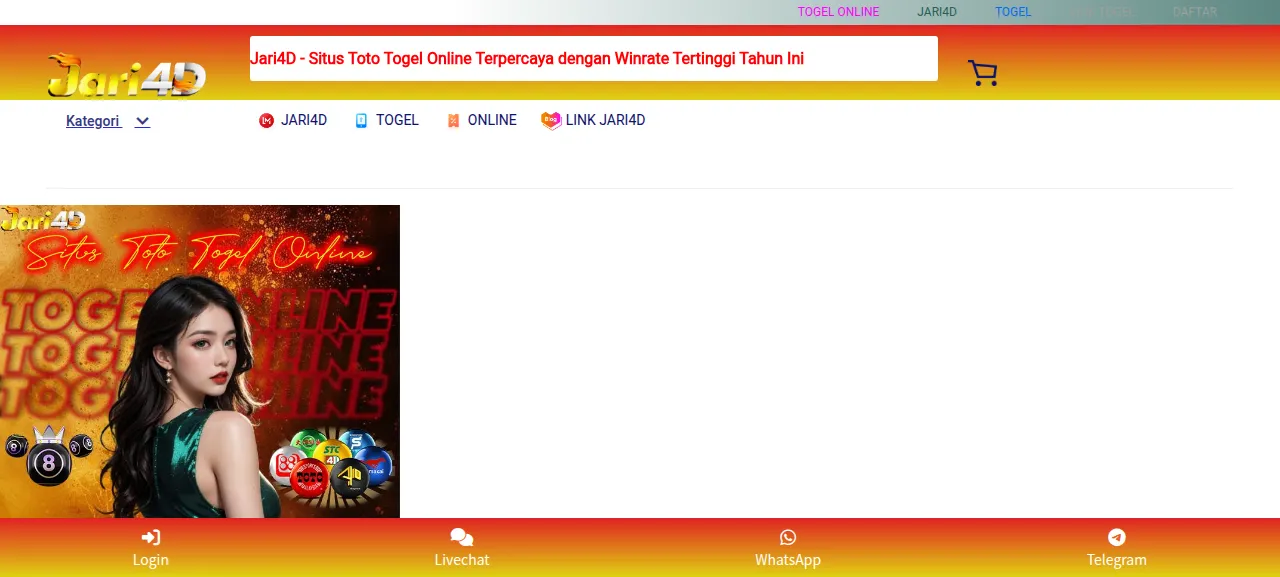Open the blue TOGEL top link
The width and height of the screenshot is (1280, 577).
tap(1013, 12)
